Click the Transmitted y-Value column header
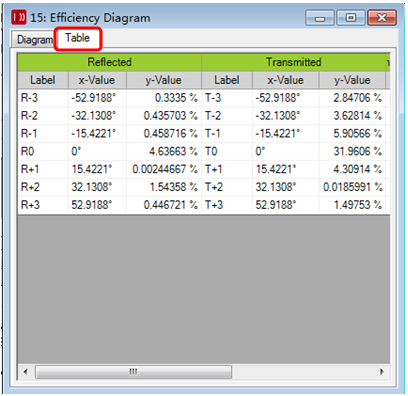 tap(352, 80)
